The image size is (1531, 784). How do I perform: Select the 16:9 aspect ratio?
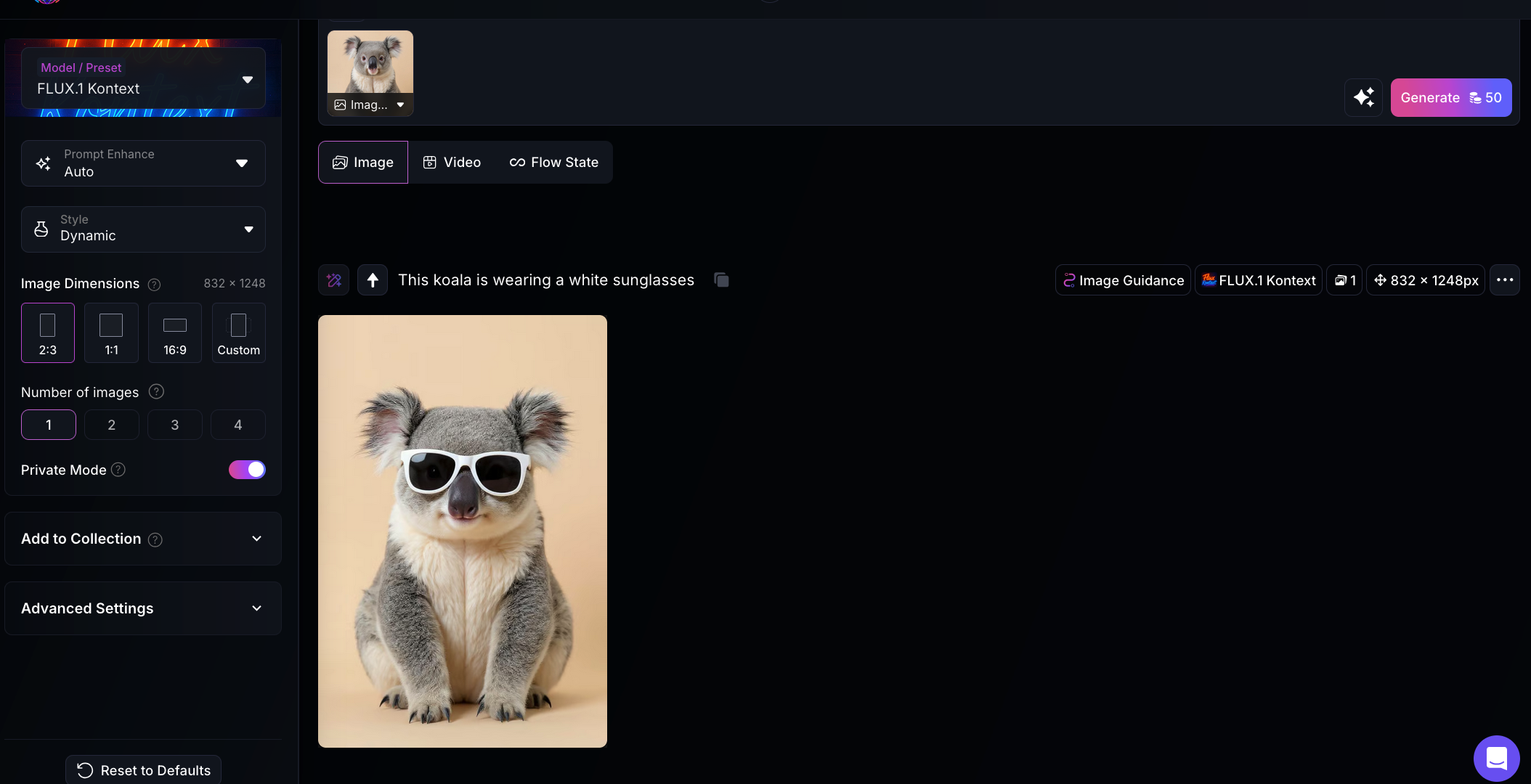tap(175, 332)
